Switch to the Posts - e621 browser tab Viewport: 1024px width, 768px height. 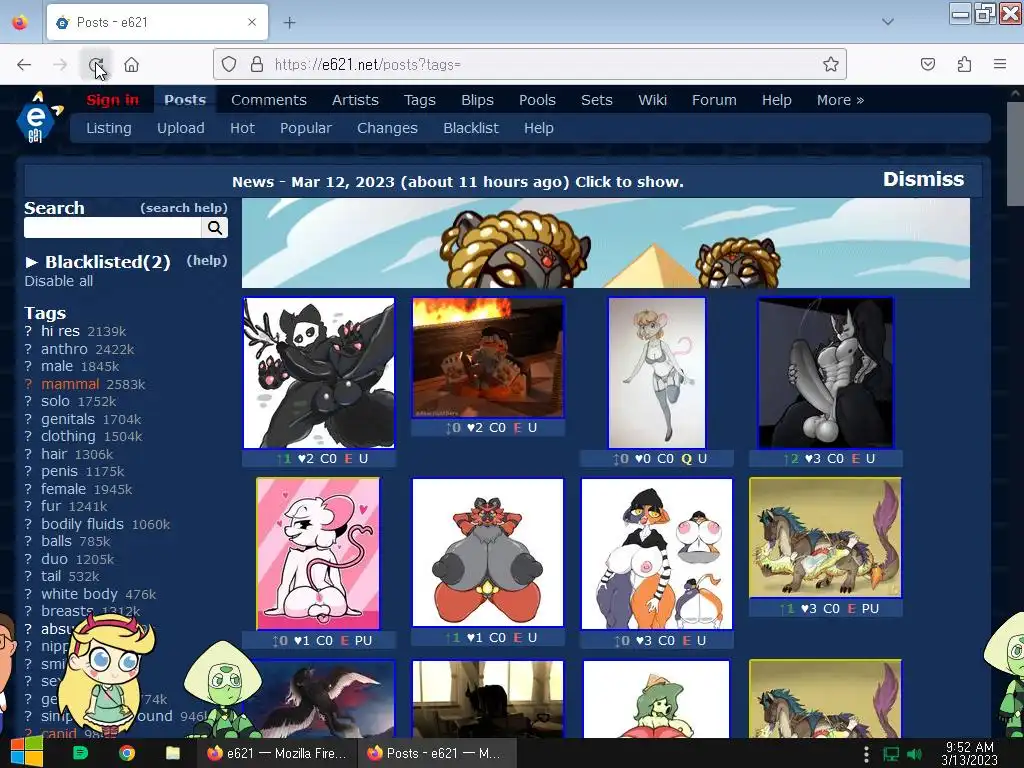[157, 22]
